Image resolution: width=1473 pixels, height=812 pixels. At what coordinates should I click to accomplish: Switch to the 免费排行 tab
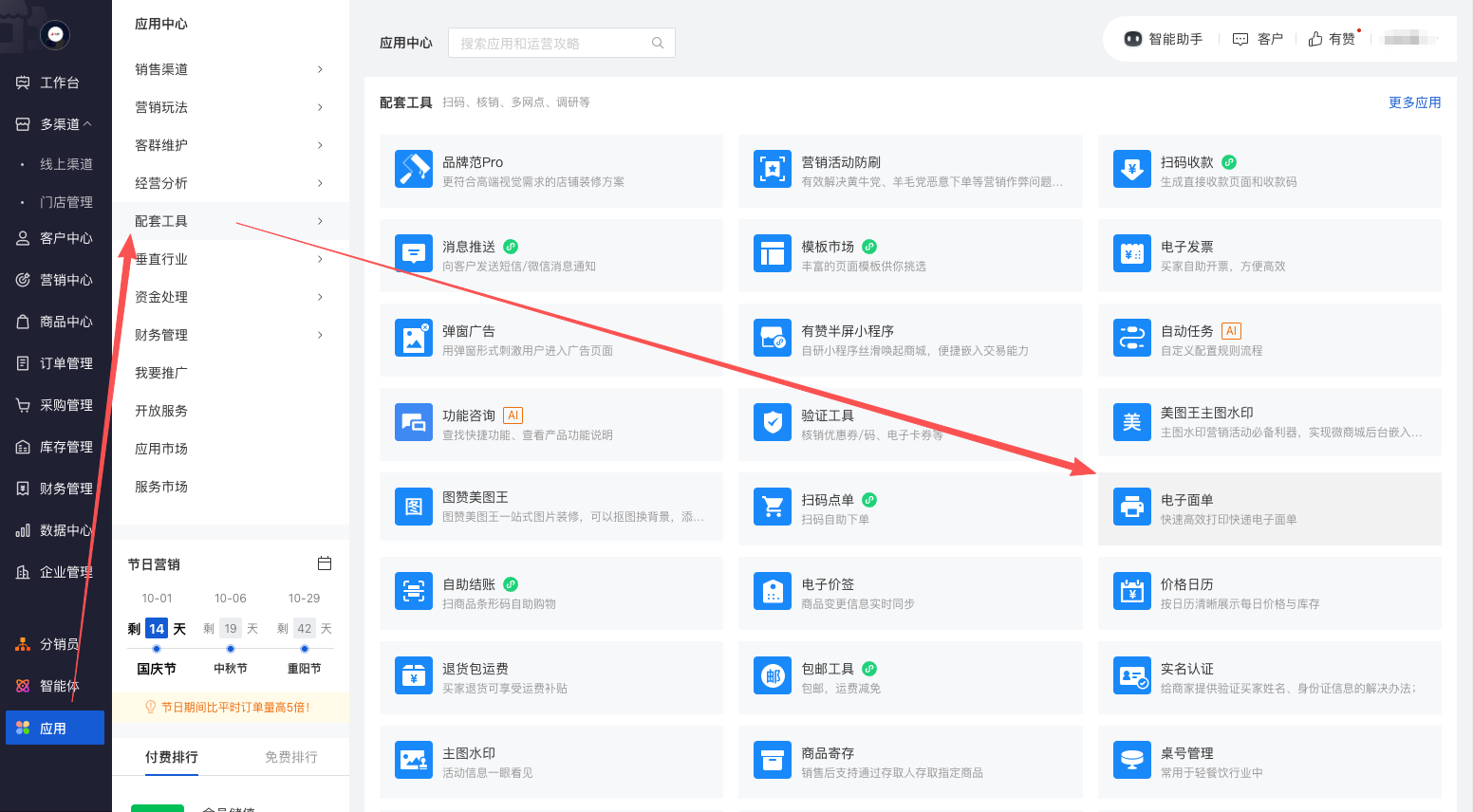290,757
